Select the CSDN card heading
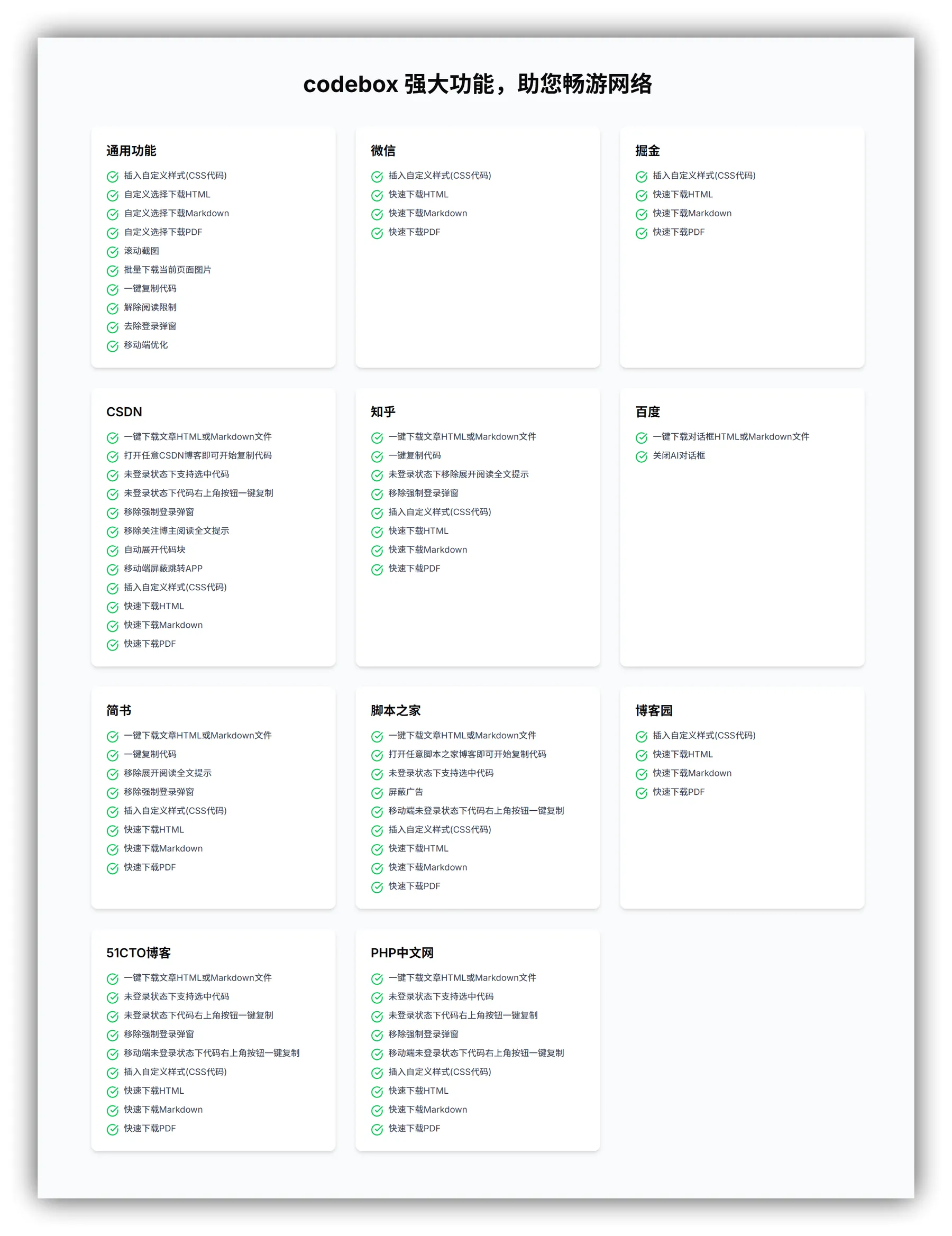Image resolution: width=952 pixels, height=1236 pixels. pos(124,412)
